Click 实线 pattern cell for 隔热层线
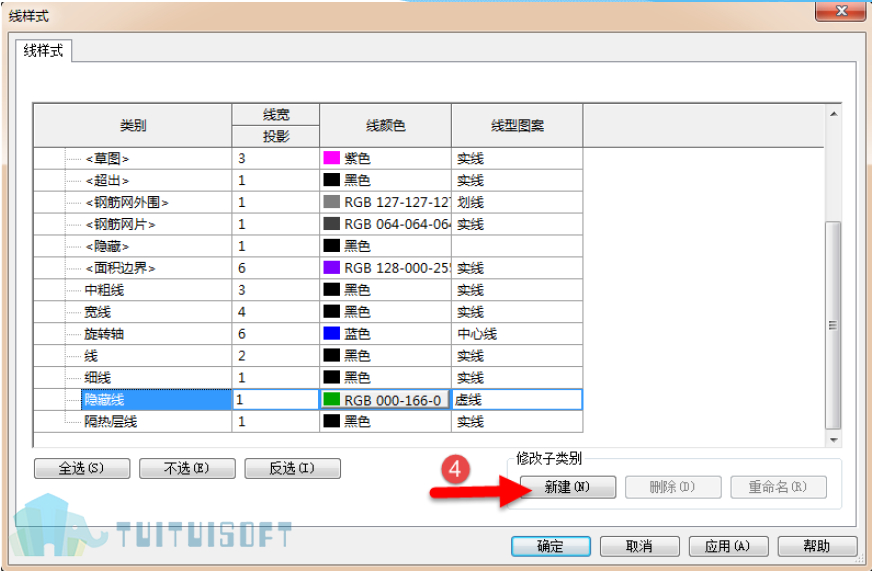Image resolution: width=872 pixels, height=571 pixels. pyautogui.click(x=517, y=421)
